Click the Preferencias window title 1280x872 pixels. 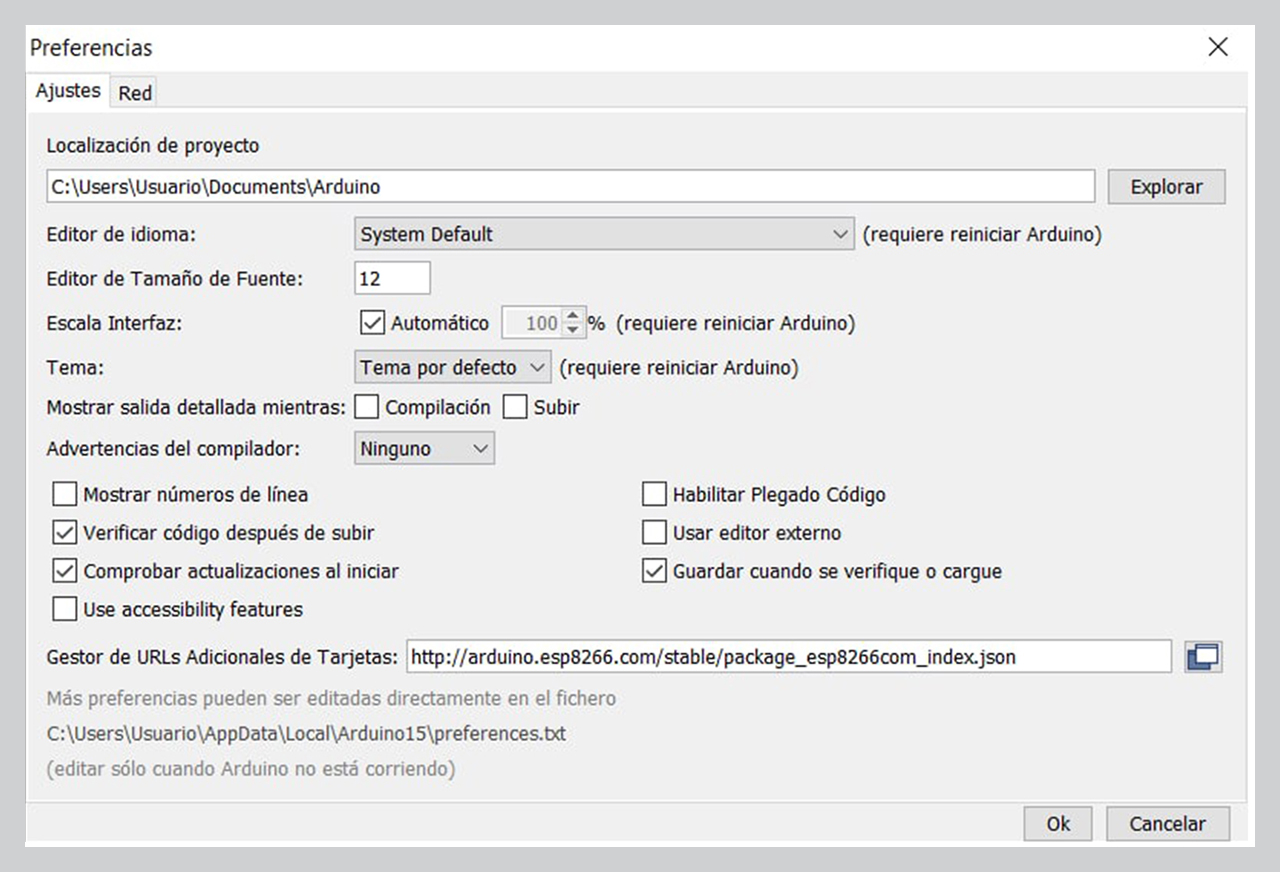point(91,47)
